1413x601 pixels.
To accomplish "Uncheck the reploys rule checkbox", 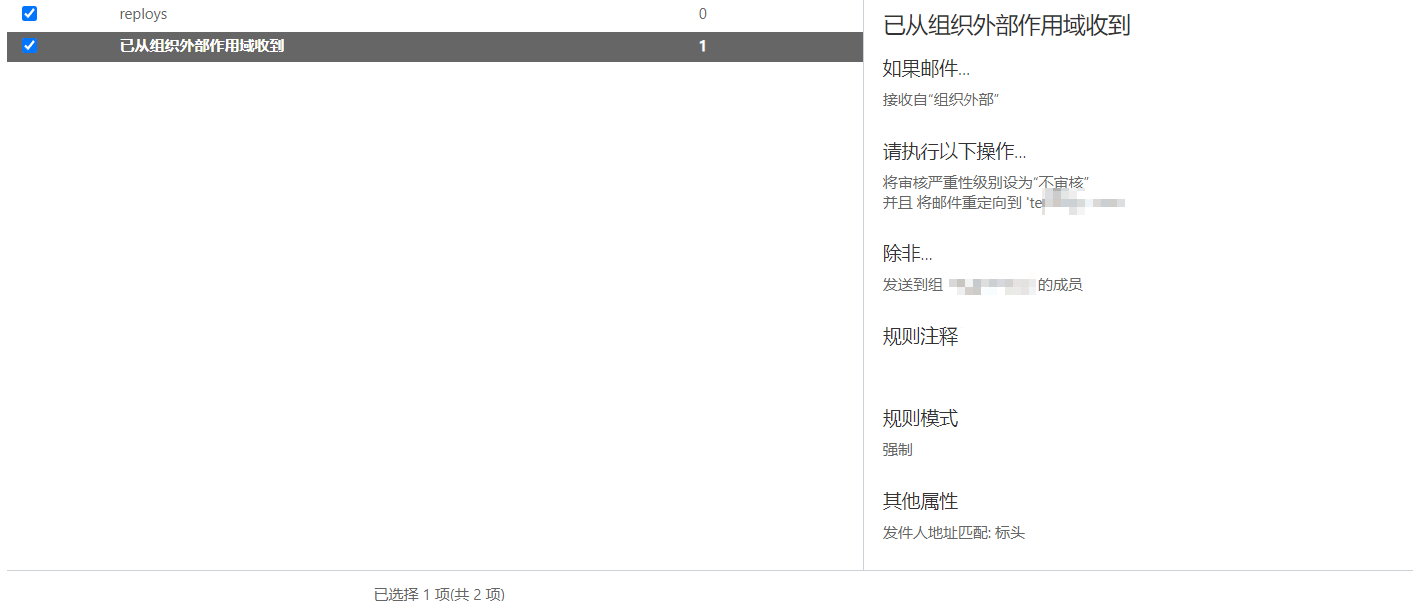I will 29,14.
